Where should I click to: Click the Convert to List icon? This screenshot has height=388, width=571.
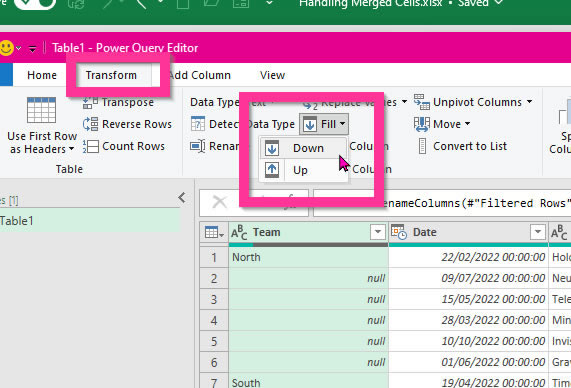(x=422, y=146)
